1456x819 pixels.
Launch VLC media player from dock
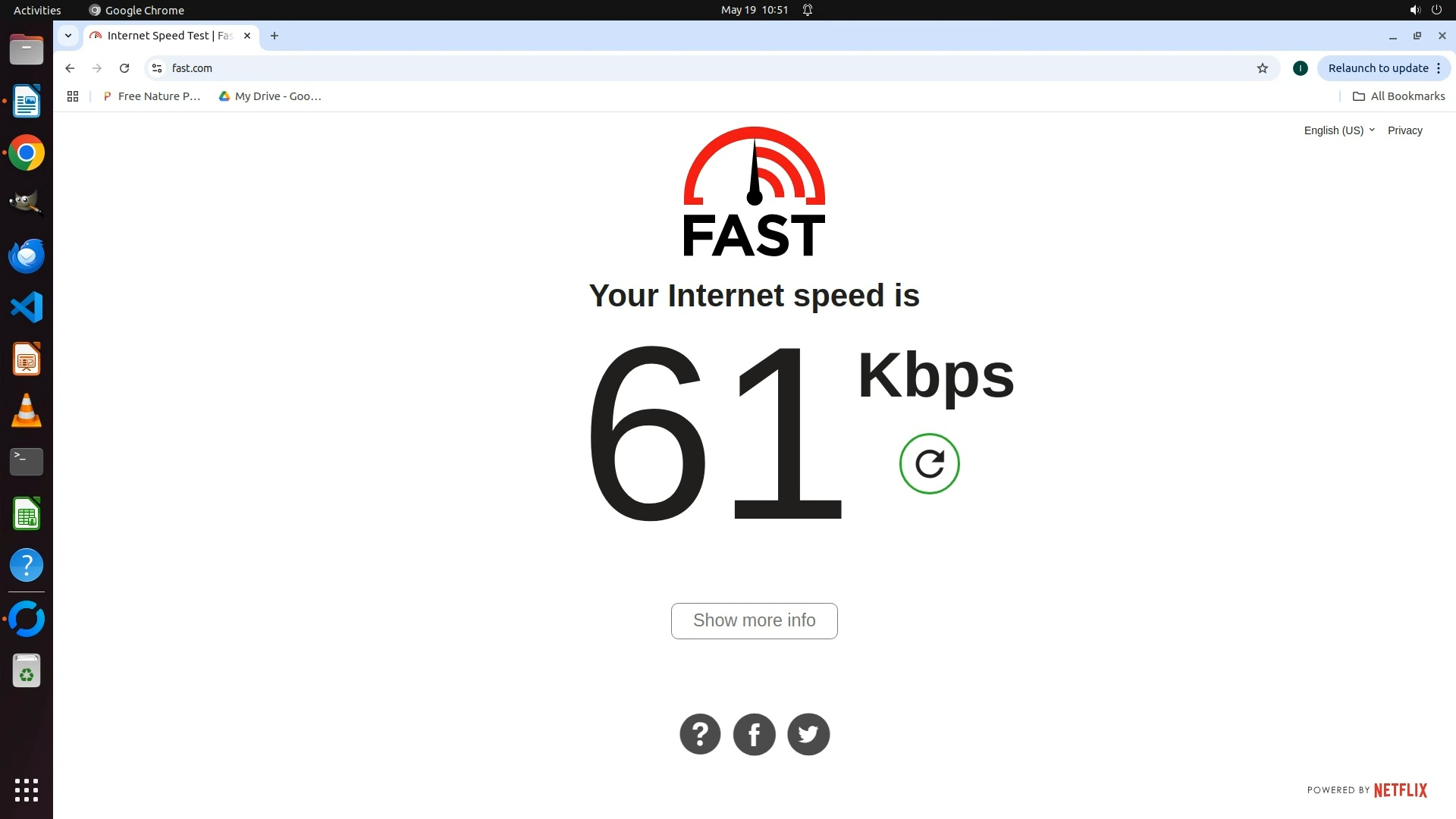click(x=27, y=410)
